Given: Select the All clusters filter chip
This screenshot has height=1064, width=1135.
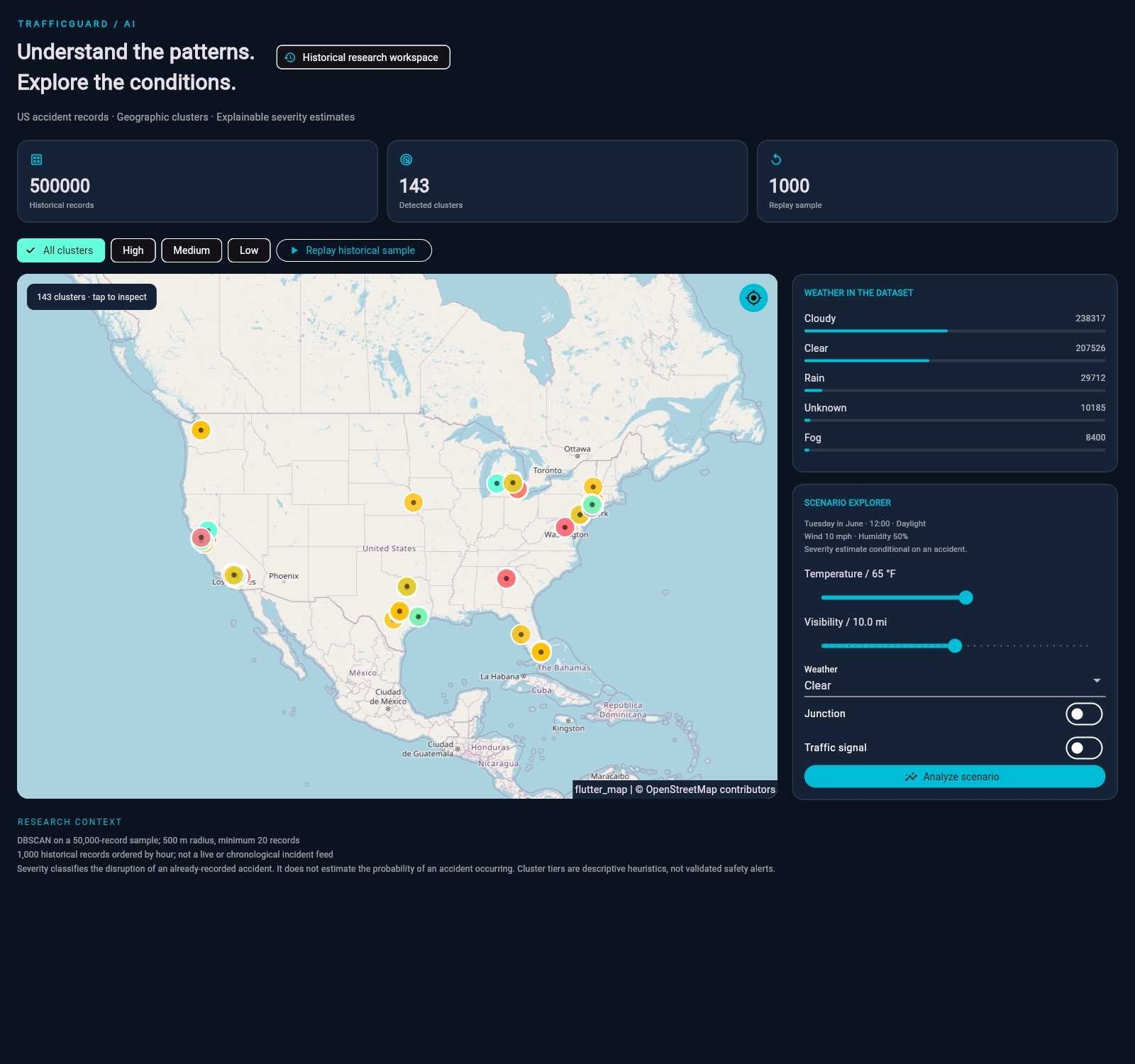Looking at the screenshot, I should point(61,250).
